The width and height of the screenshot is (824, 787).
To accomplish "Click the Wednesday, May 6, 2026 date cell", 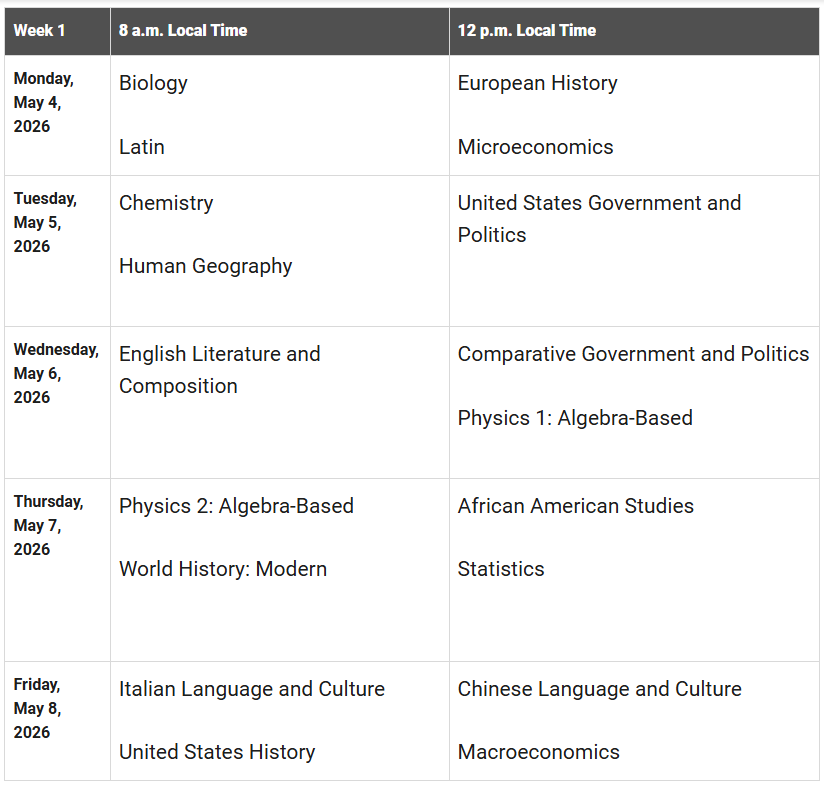I will click(x=56, y=373).
